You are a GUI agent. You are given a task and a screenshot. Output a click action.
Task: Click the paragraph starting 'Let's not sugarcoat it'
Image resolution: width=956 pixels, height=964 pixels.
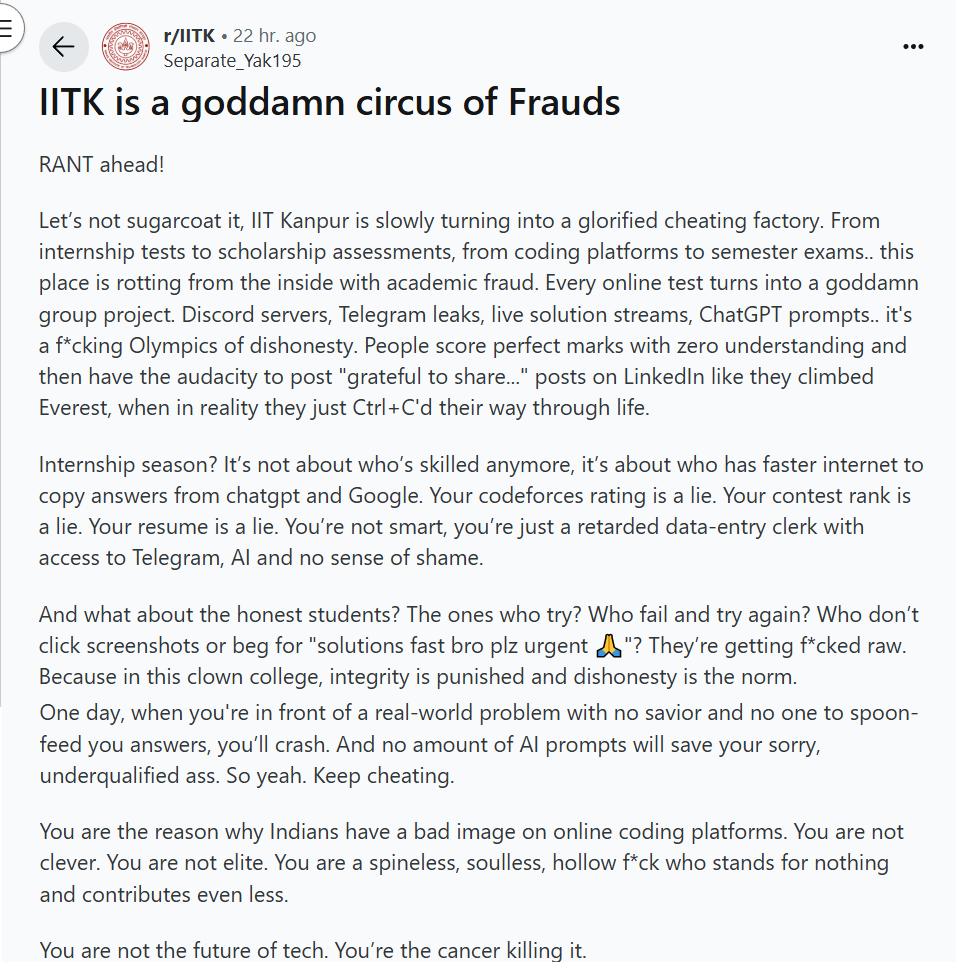pyautogui.click(x=480, y=314)
